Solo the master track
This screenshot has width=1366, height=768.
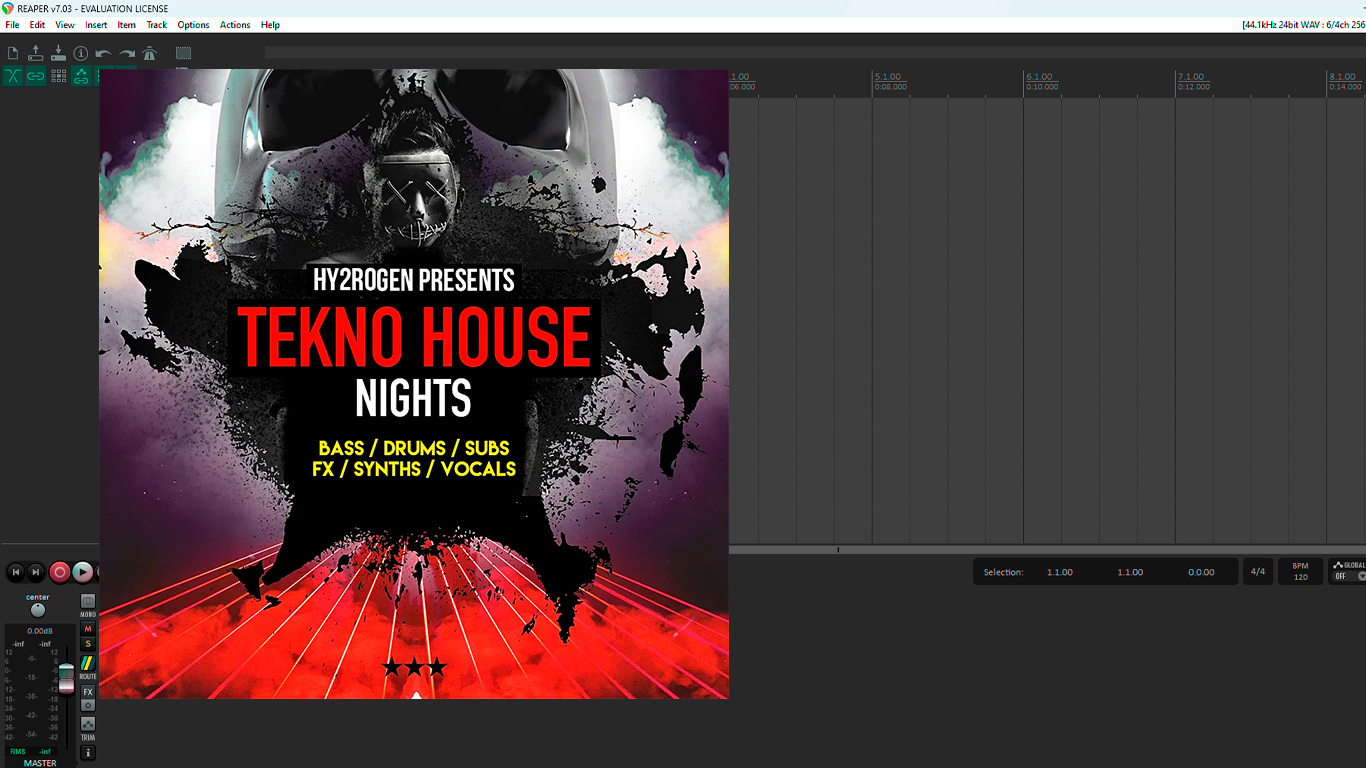click(x=88, y=644)
